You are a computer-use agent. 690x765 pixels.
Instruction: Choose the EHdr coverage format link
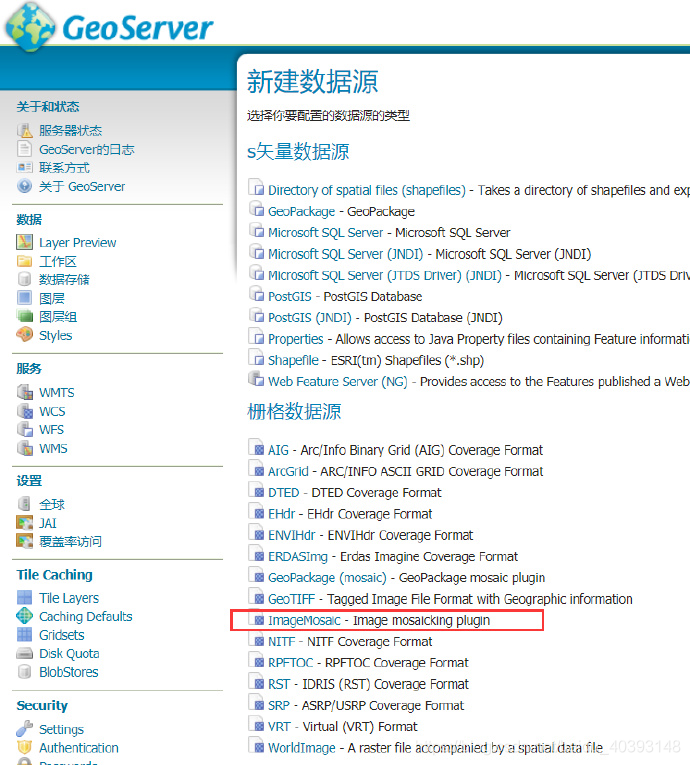tap(282, 514)
